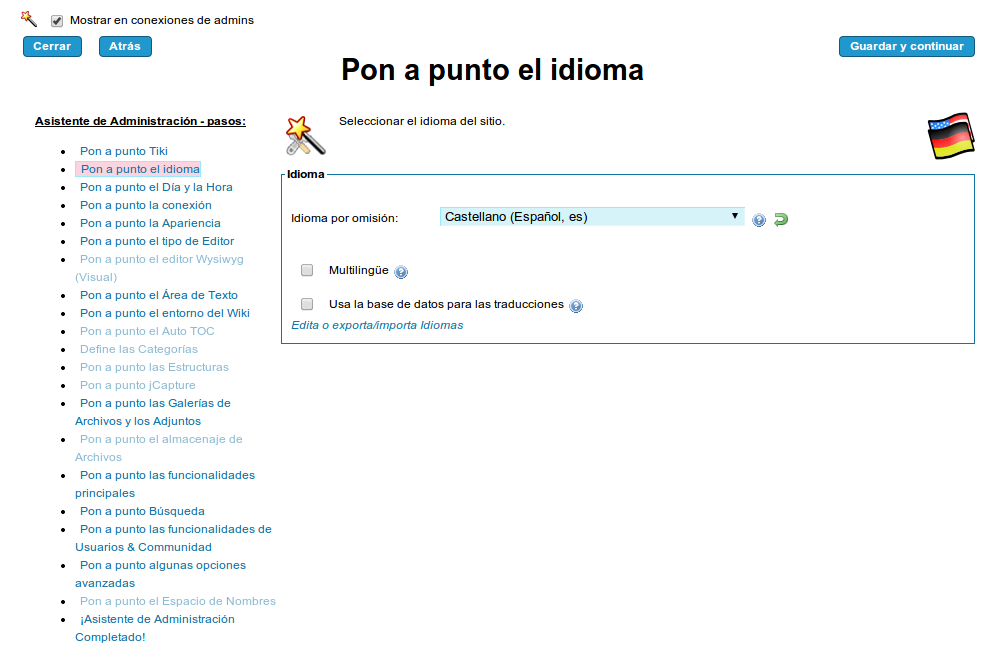Image resolution: width=997 pixels, height=666 pixels.
Task: Select 'Pon a punto la Apariencia' step
Action: coord(150,223)
